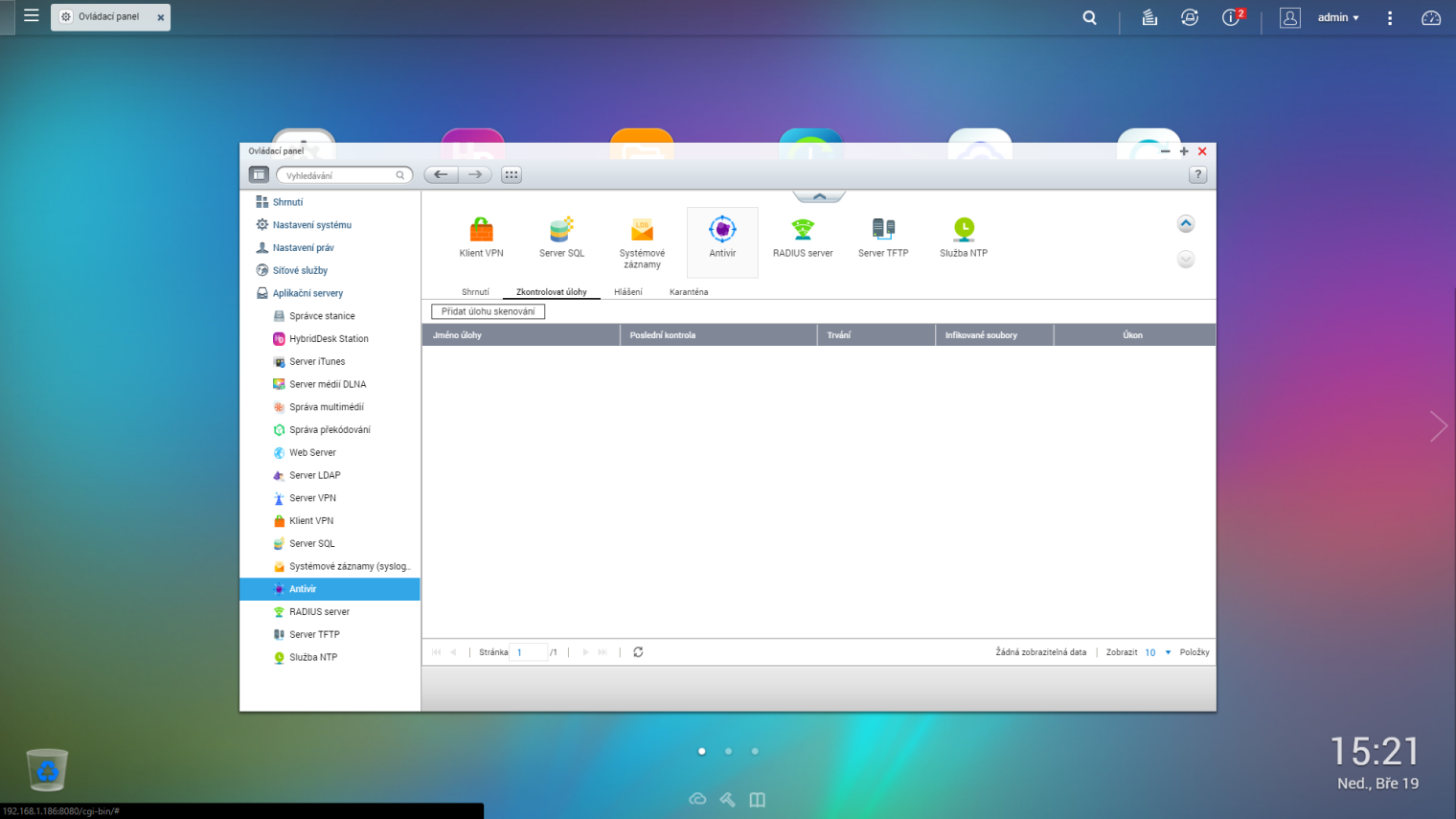Sort by Trvání column header

click(x=876, y=335)
